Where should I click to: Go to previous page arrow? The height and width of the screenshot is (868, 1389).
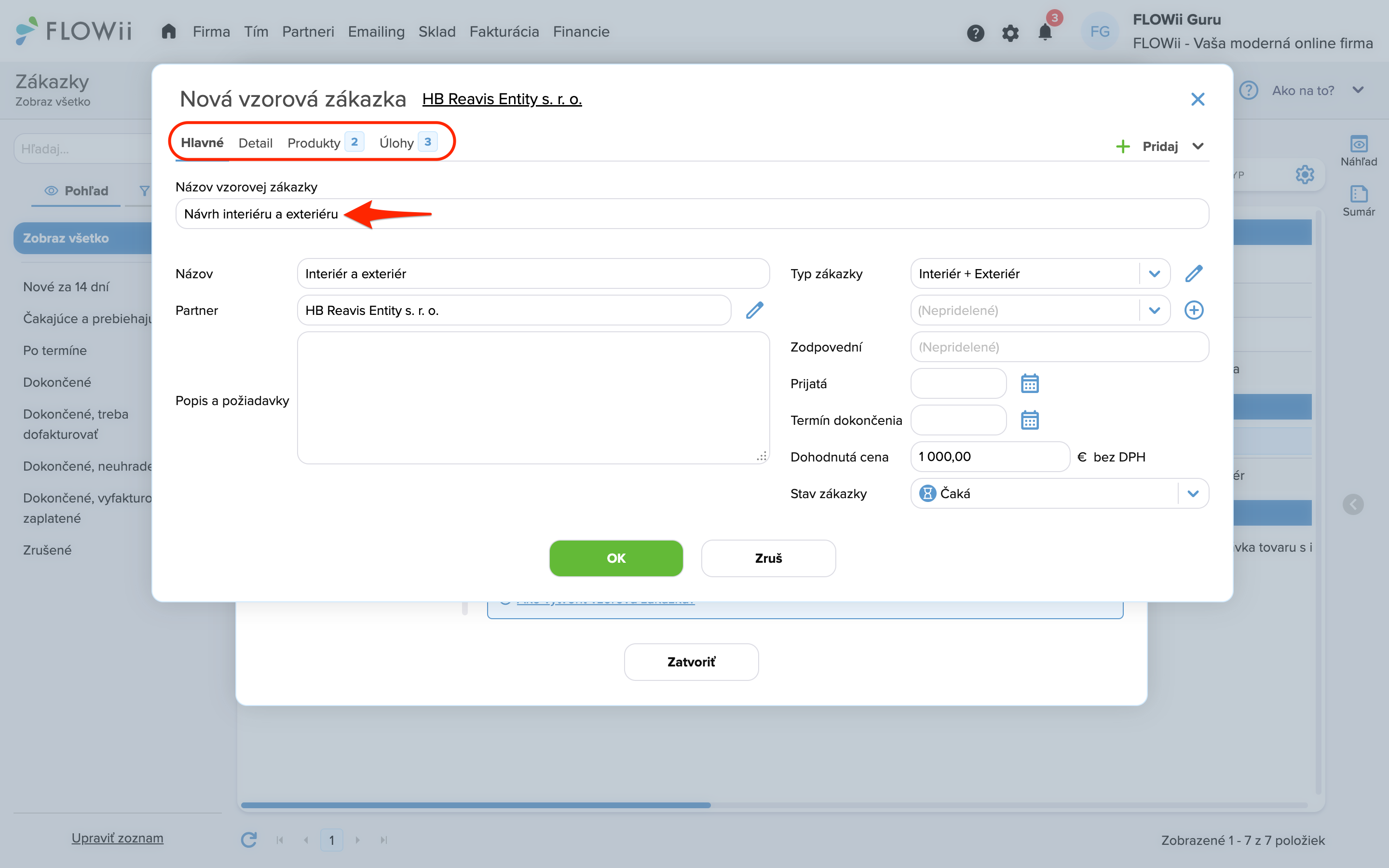[x=306, y=840]
